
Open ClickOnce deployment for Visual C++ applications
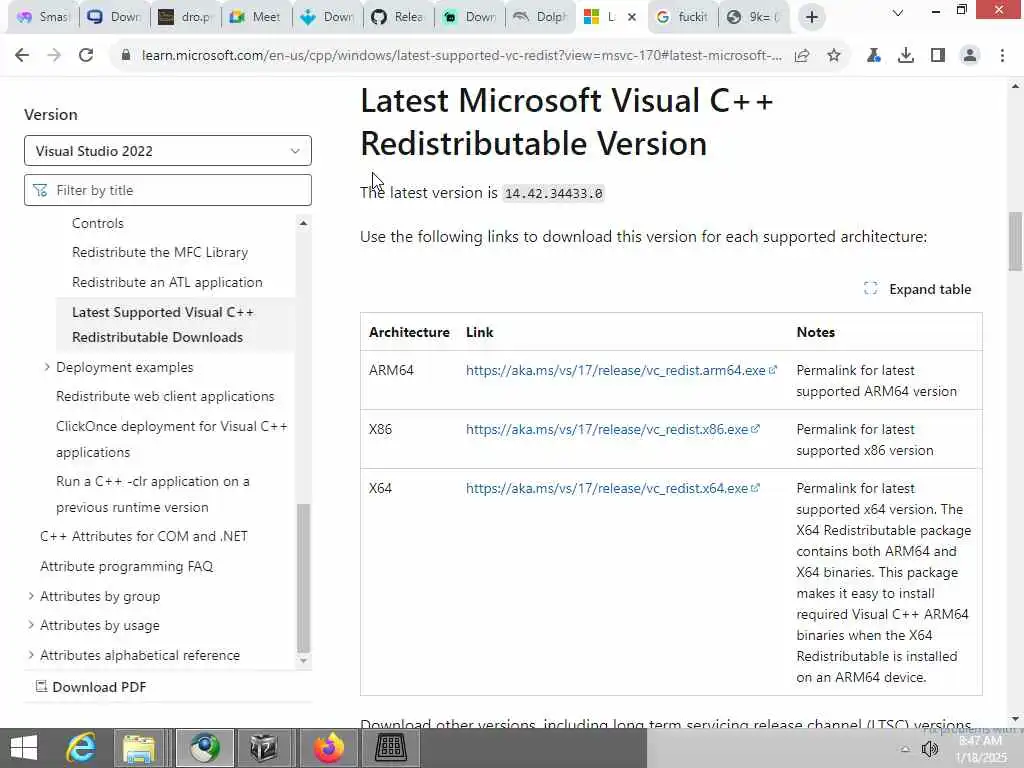point(172,439)
